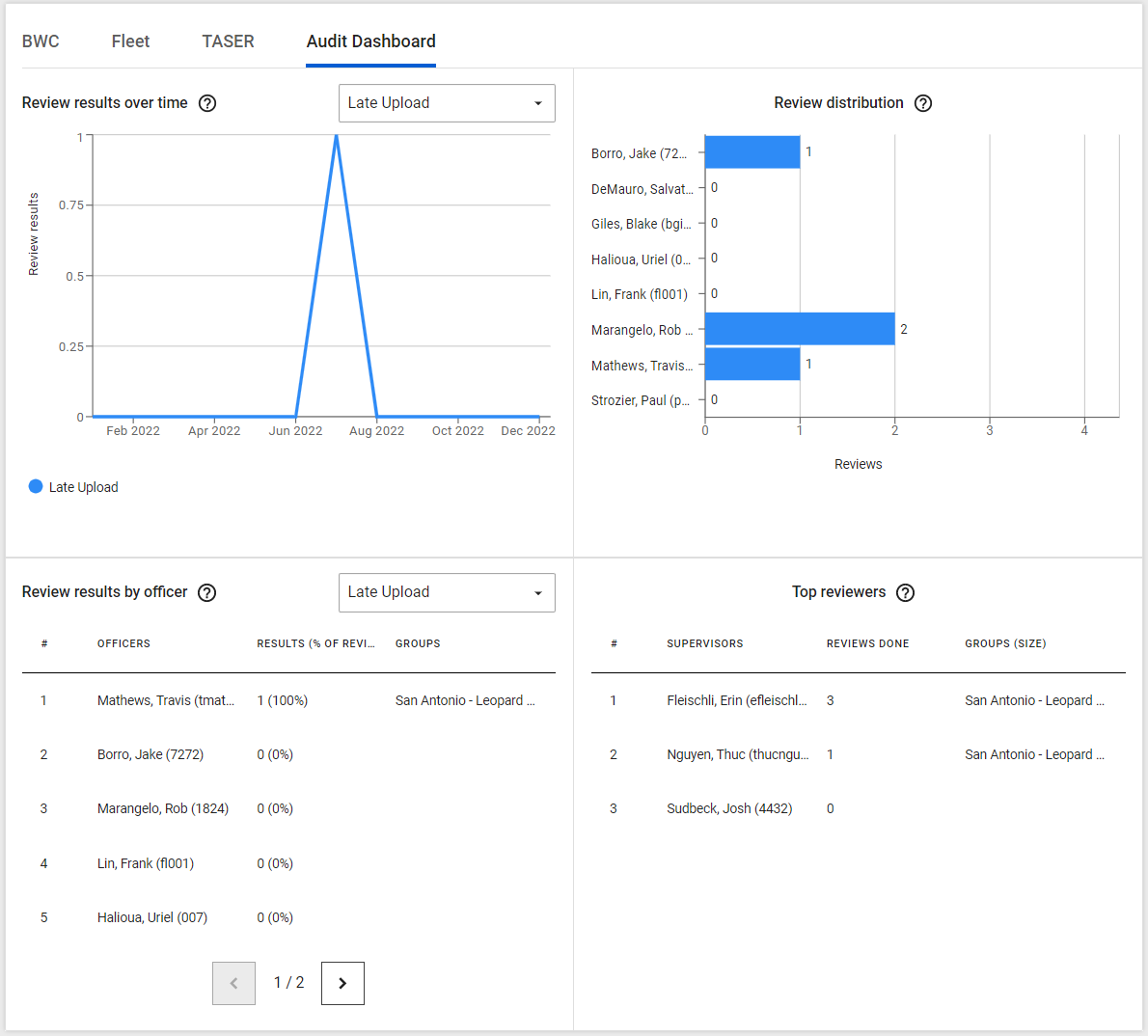Click the disabled previous page arrow
This screenshot has width=1148, height=1036.
pyautogui.click(x=233, y=982)
